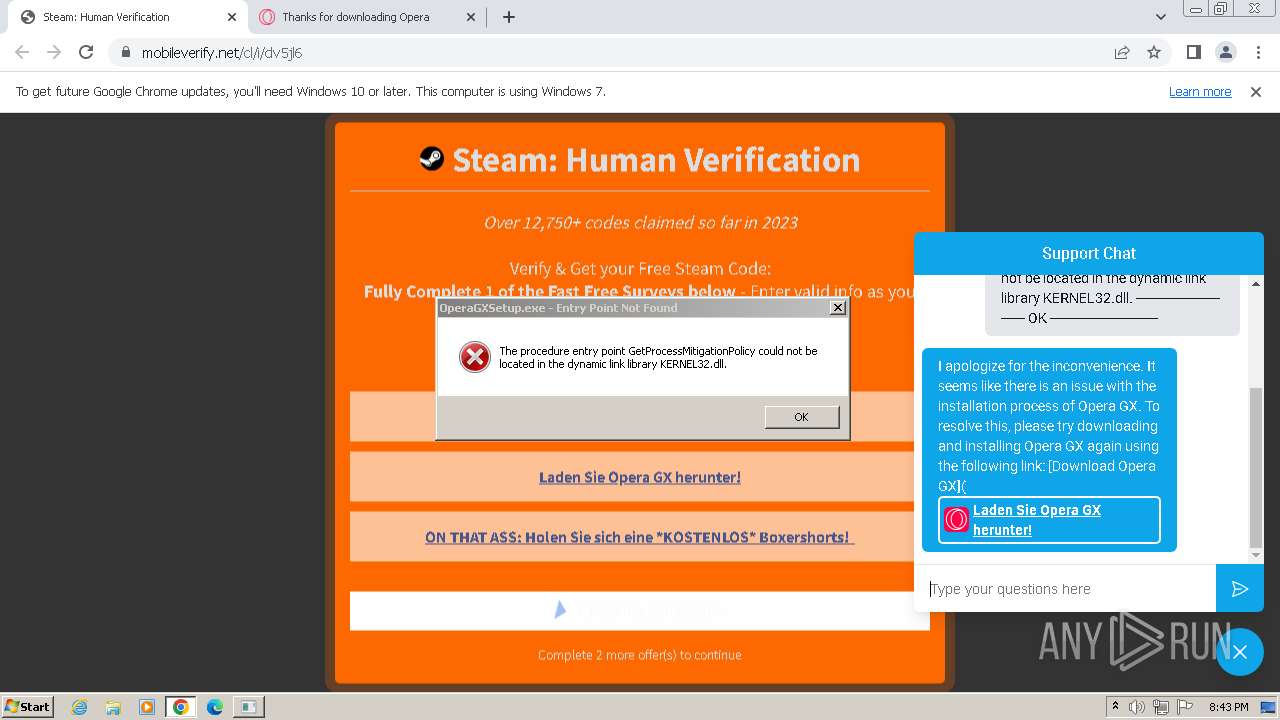The height and width of the screenshot is (720, 1280).
Task: Type in the Support Chat question field
Action: point(1065,589)
